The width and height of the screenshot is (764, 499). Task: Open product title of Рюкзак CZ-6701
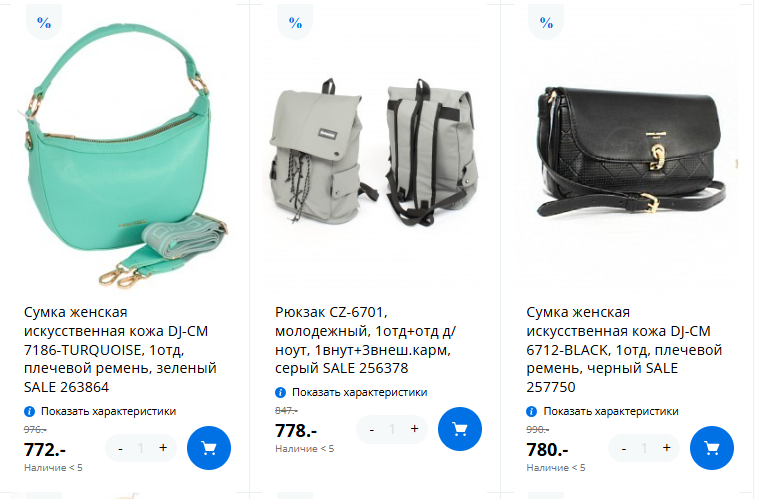(365, 340)
